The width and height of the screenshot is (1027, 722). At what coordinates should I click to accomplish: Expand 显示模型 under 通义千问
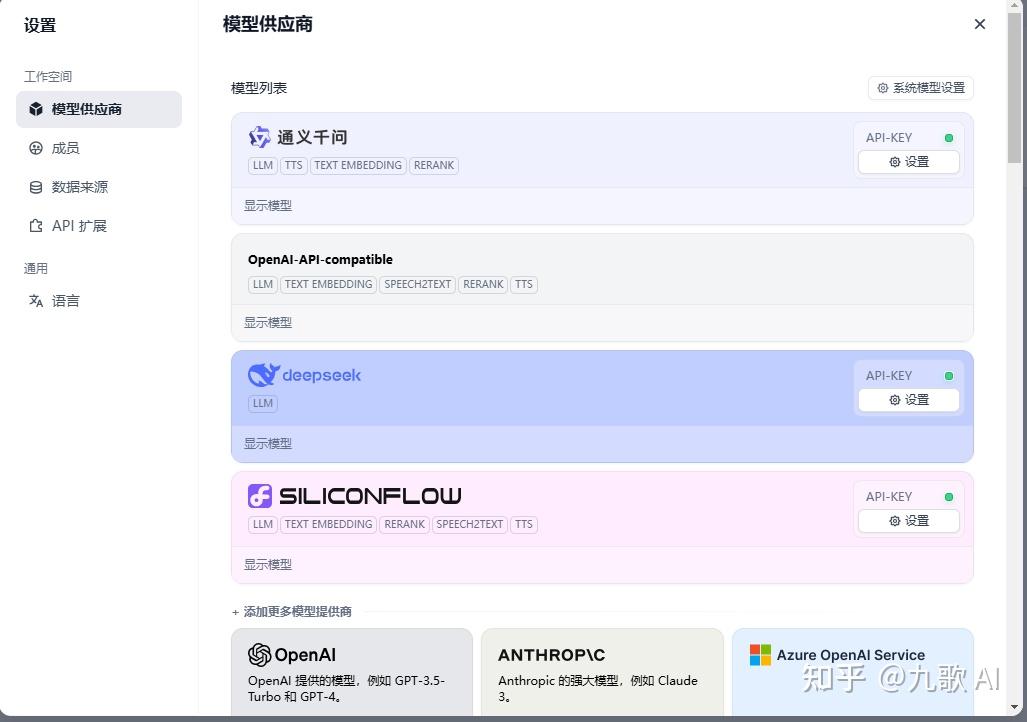tap(267, 204)
